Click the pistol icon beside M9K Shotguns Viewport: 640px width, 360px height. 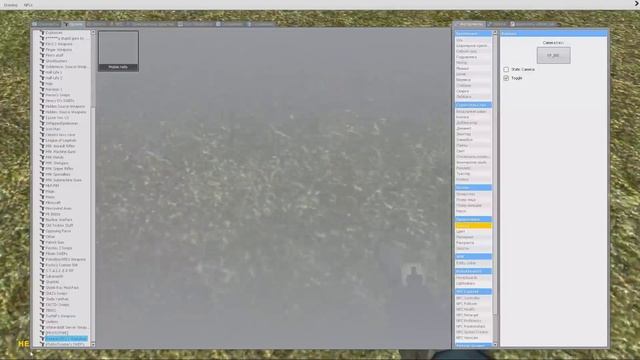tap(42, 163)
